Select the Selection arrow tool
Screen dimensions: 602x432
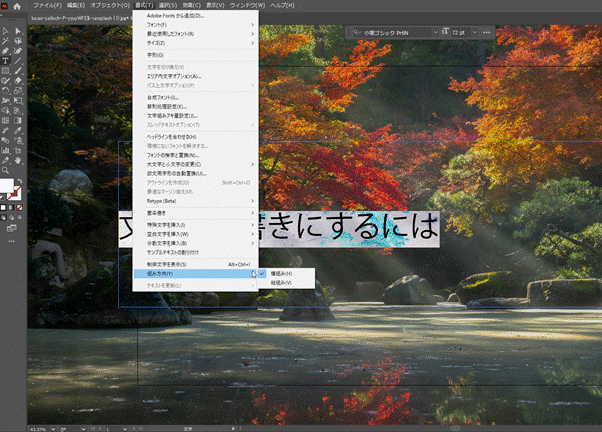click(6, 30)
